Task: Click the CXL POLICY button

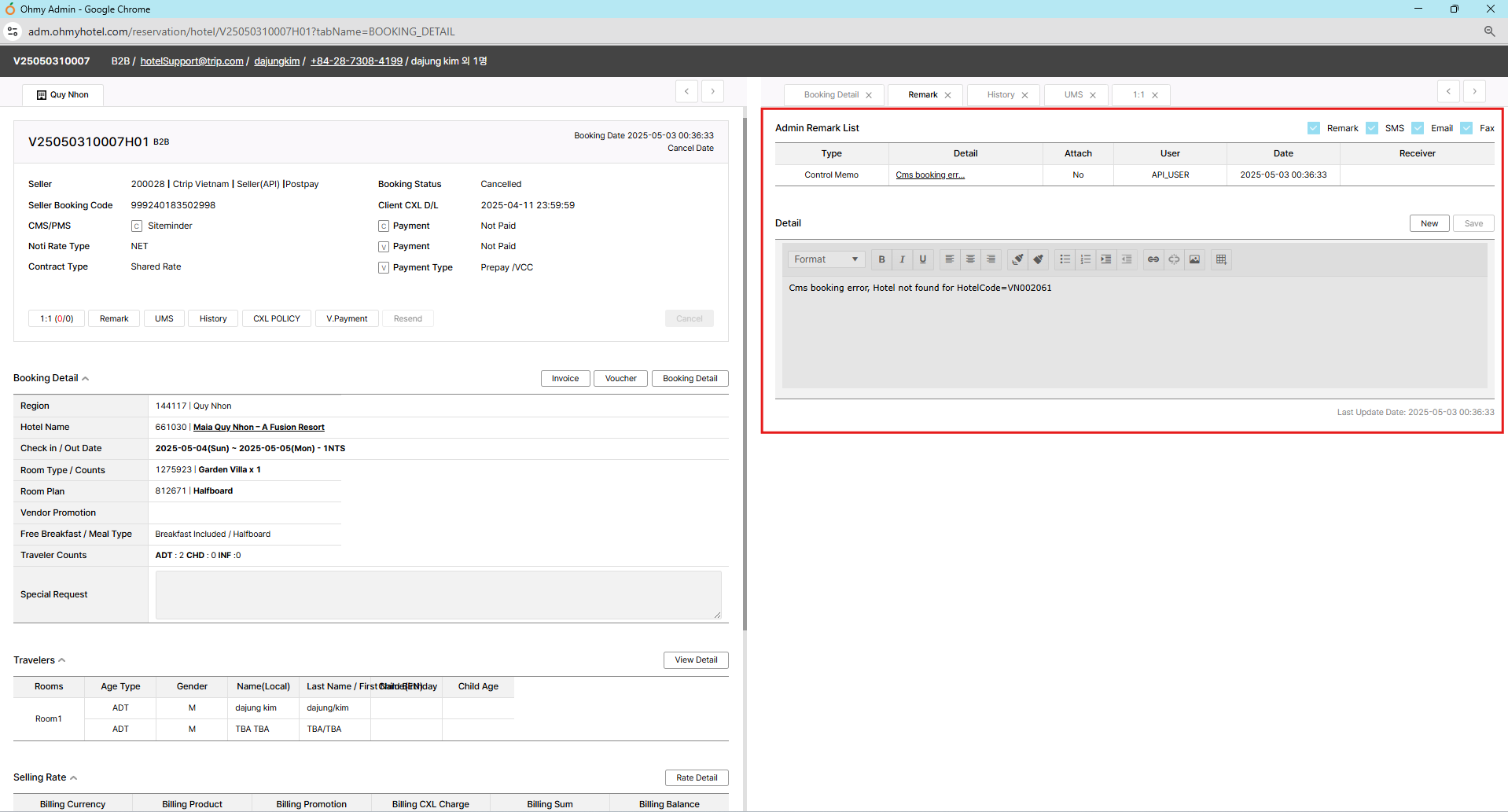Action: 277,318
